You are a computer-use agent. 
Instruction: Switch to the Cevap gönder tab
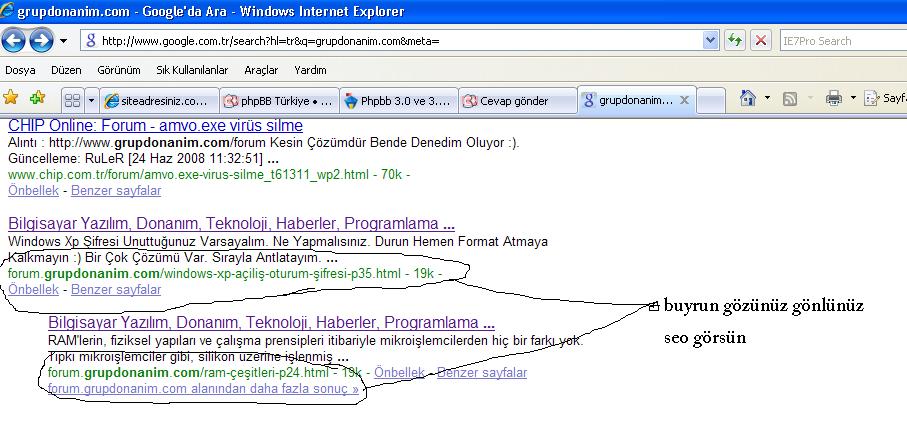(x=518, y=101)
